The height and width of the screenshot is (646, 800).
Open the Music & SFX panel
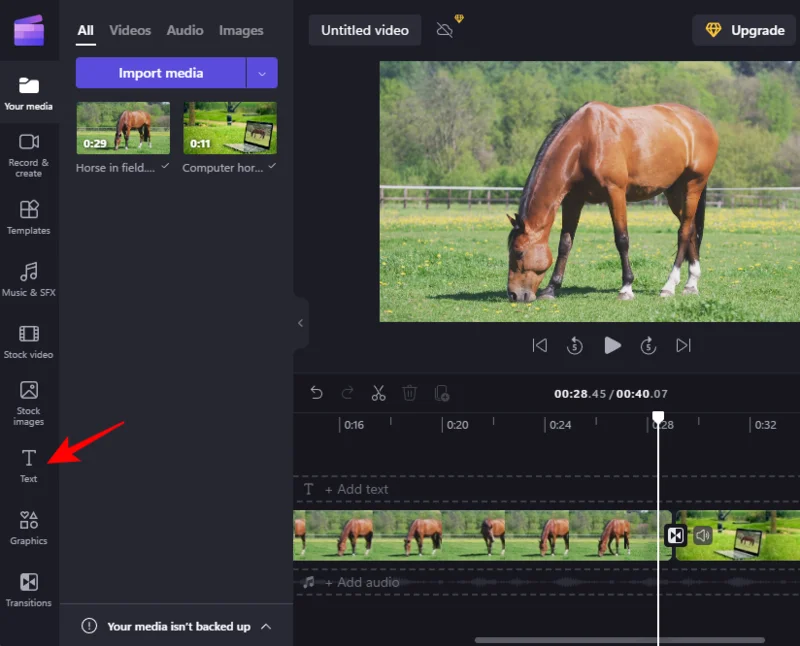click(28, 278)
